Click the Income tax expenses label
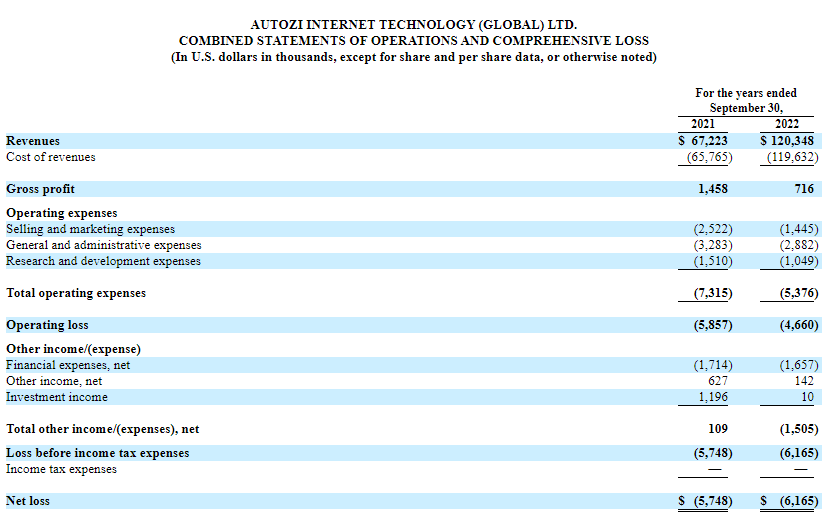828x518 pixels. [61, 469]
